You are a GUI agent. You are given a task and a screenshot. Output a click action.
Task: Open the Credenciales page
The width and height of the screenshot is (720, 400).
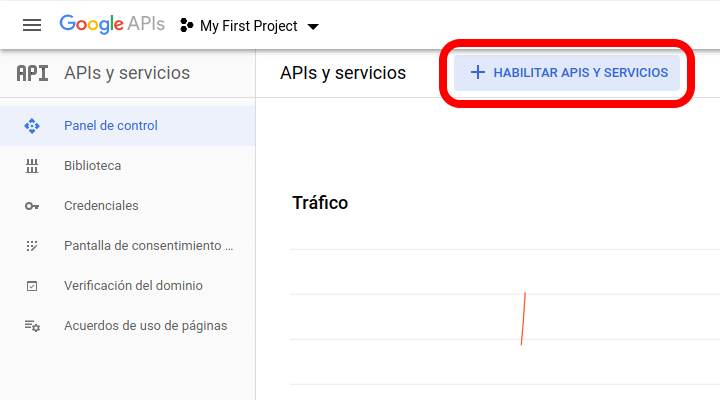(x=127, y=206)
